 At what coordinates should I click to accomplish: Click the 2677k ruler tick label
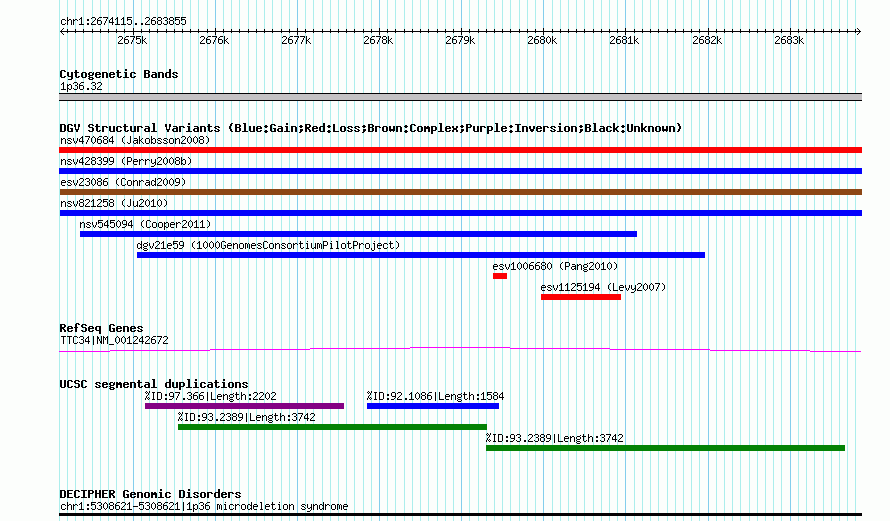pos(296,40)
